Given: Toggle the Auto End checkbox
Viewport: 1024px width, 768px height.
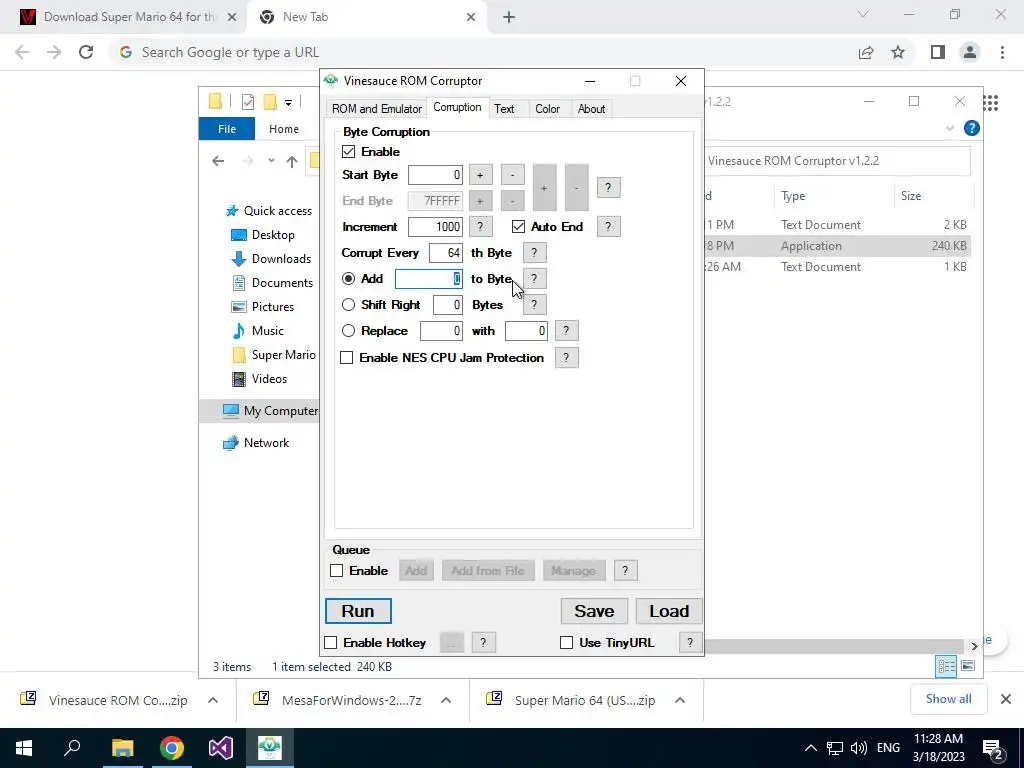Looking at the screenshot, I should [519, 227].
